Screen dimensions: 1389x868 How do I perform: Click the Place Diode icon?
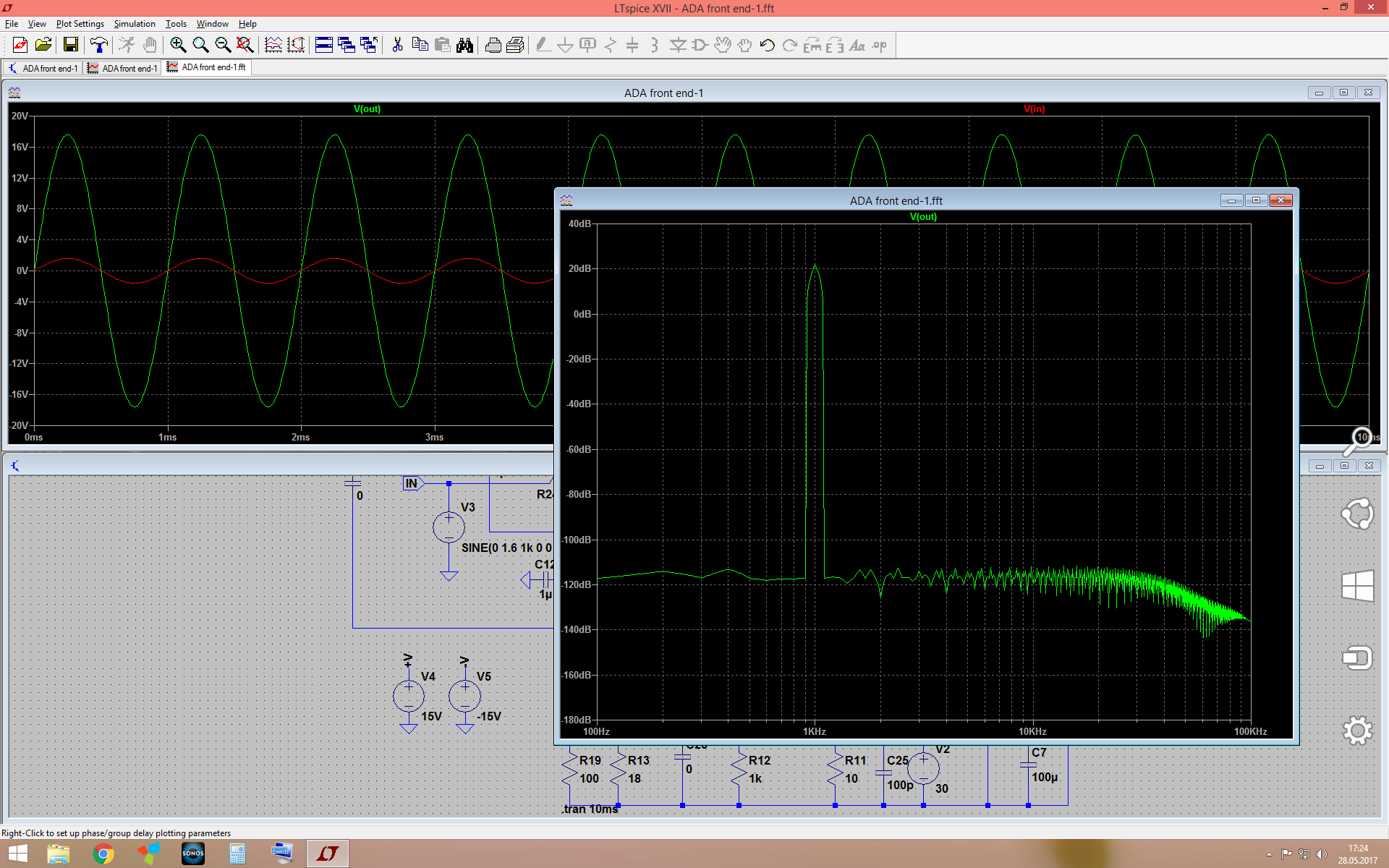[x=677, y=45]
